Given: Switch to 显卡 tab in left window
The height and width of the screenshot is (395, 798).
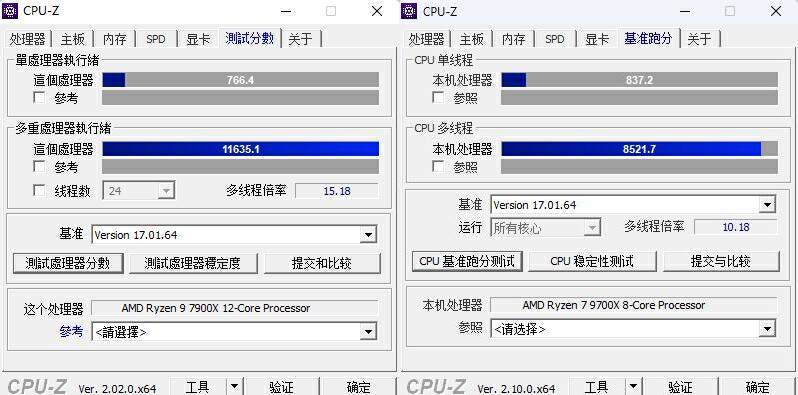Looking at the screenshot, I should (198, 39).
